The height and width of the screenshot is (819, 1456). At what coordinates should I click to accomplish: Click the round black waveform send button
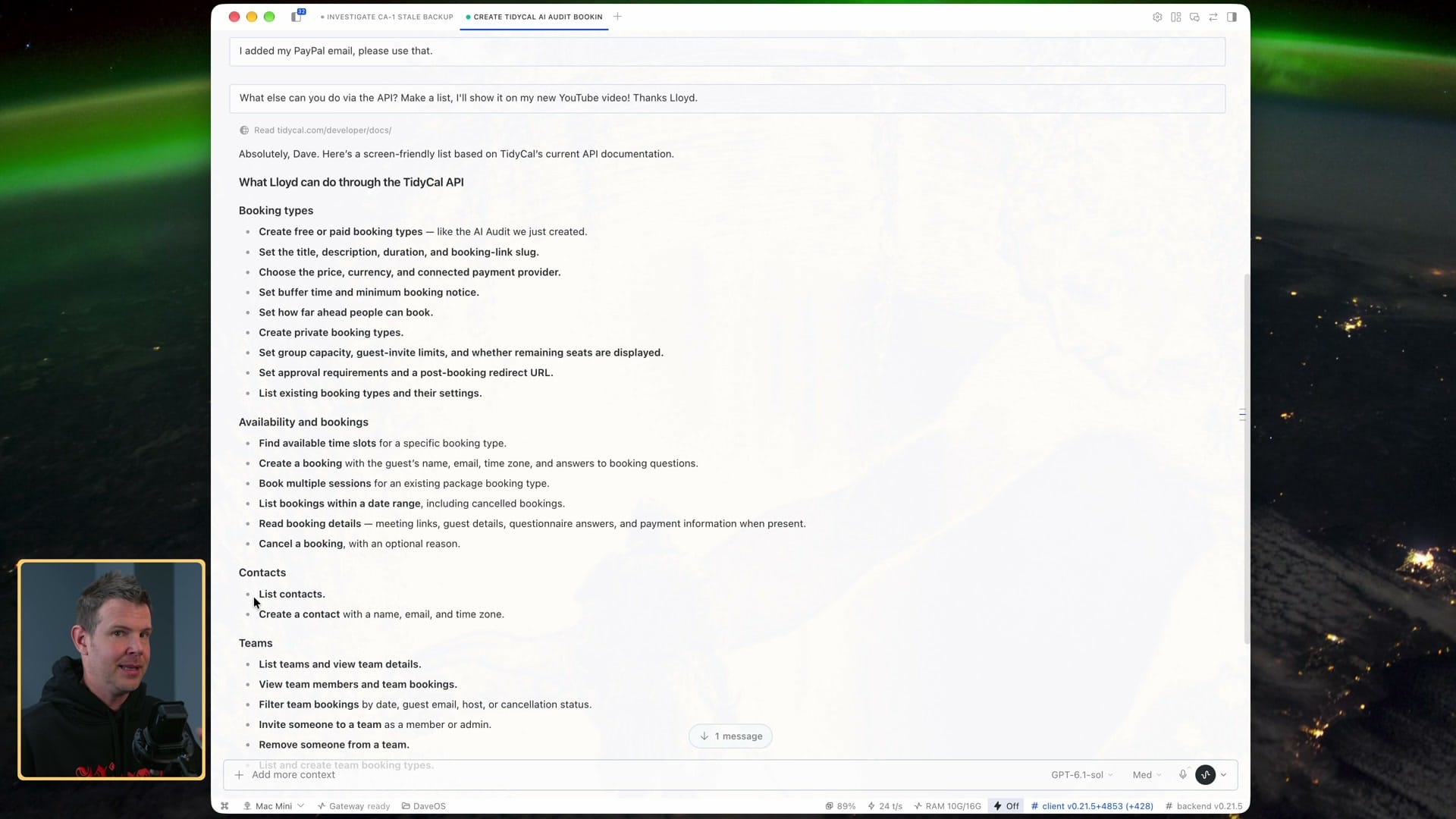coord(1205,774)
